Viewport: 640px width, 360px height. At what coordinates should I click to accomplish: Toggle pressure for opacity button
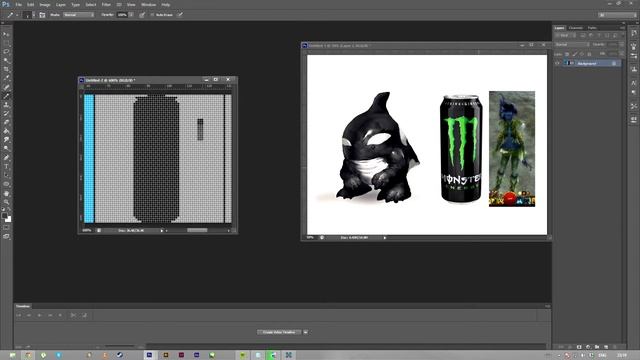pos(142,15)
